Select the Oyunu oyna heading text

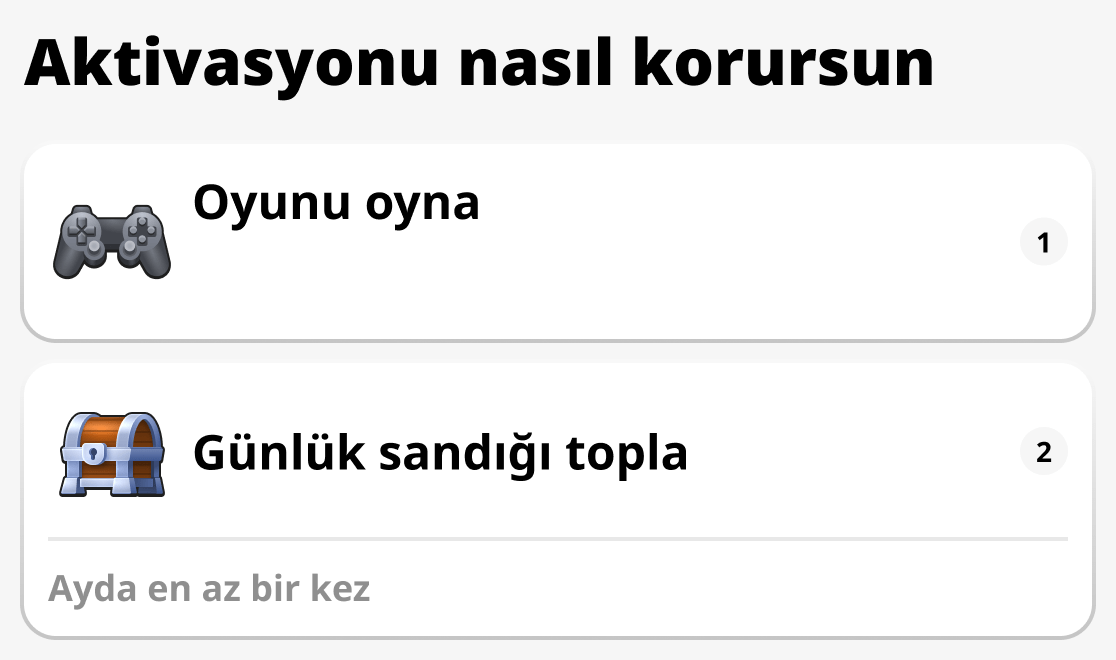pos(337,204)
